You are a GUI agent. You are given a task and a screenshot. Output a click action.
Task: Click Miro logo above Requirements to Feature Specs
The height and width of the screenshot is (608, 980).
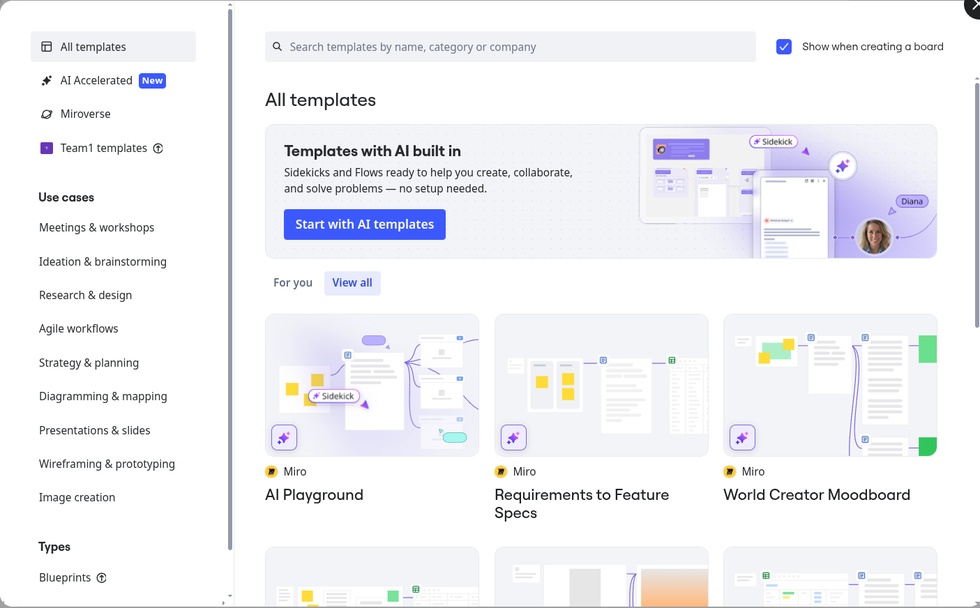501,472
